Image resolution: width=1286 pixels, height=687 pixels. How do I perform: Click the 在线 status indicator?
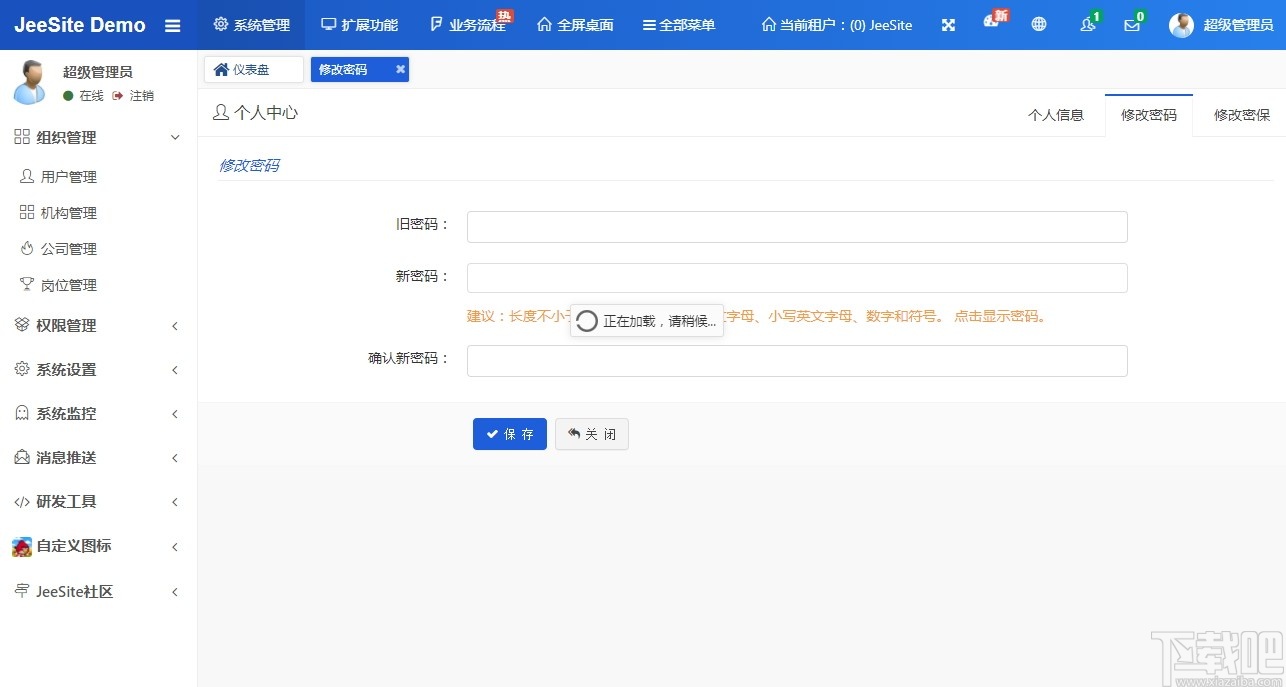pos(90,95)
